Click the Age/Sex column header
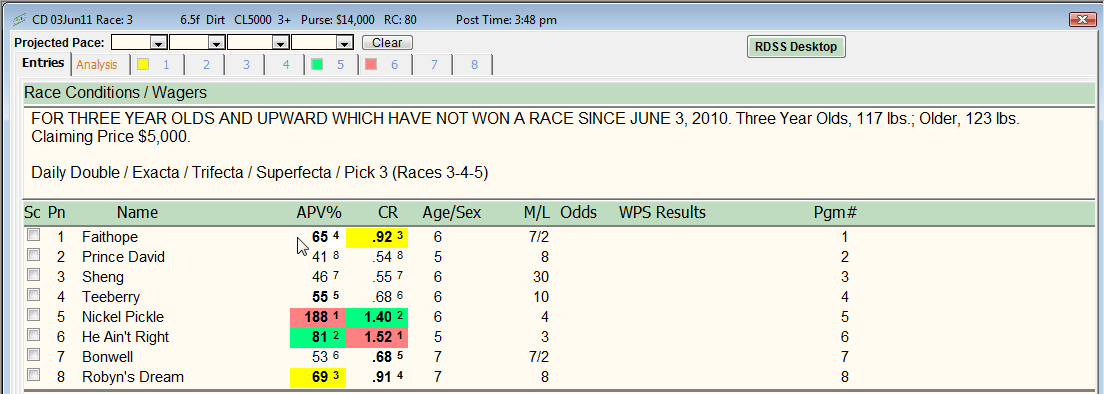 click(x=451, y=212)
